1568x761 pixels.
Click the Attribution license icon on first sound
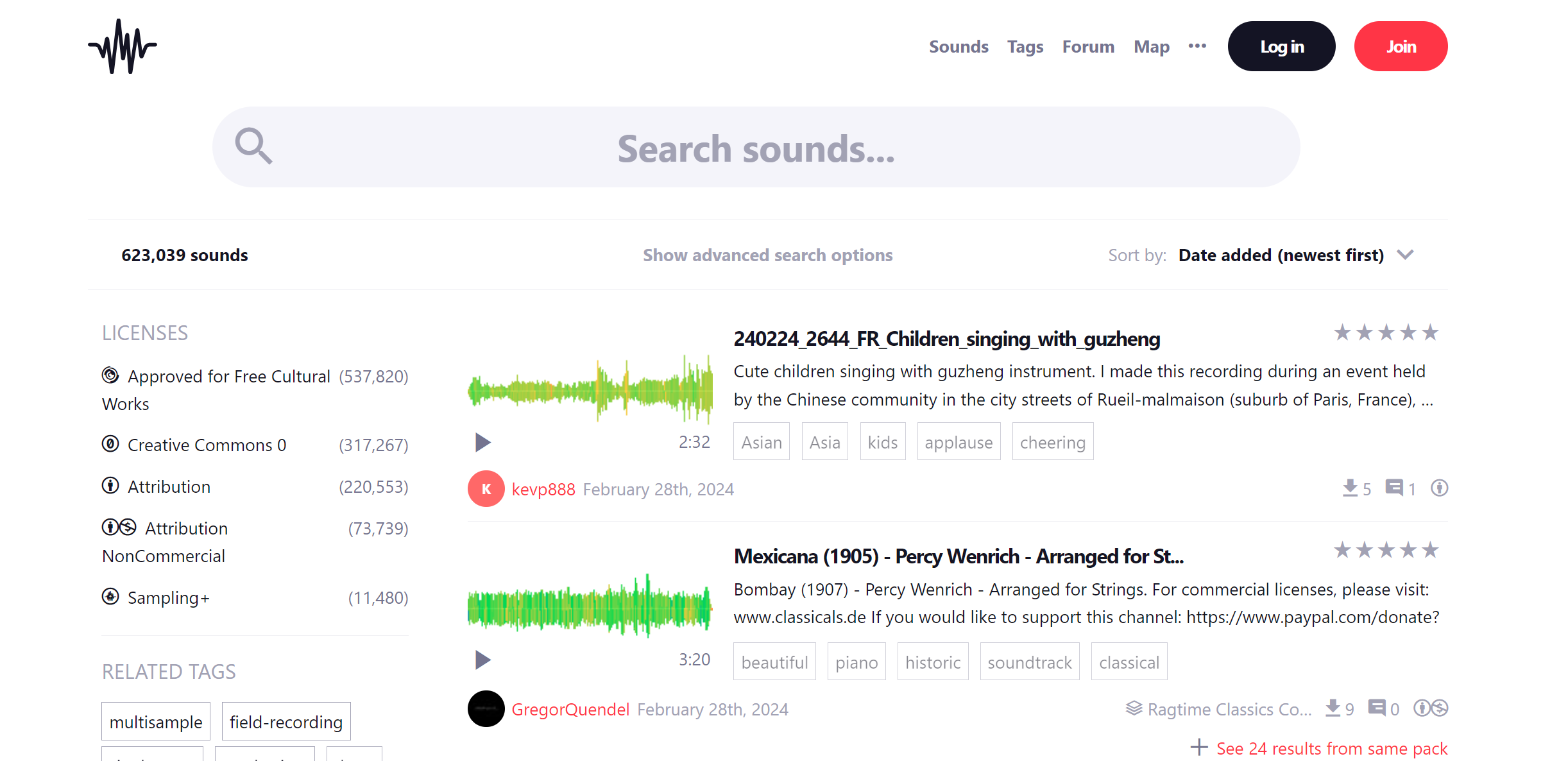coord(1439,488)
